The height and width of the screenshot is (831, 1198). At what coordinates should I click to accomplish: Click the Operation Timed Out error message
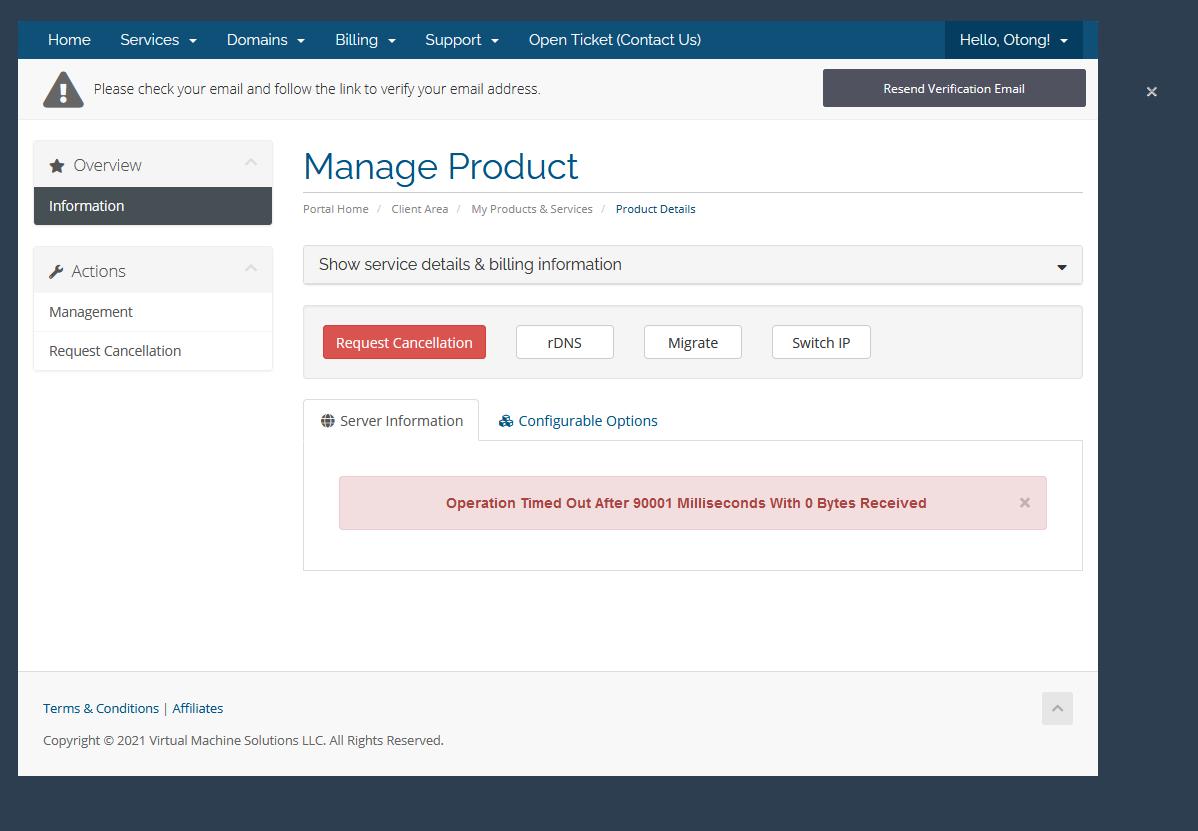click(686, 503)
